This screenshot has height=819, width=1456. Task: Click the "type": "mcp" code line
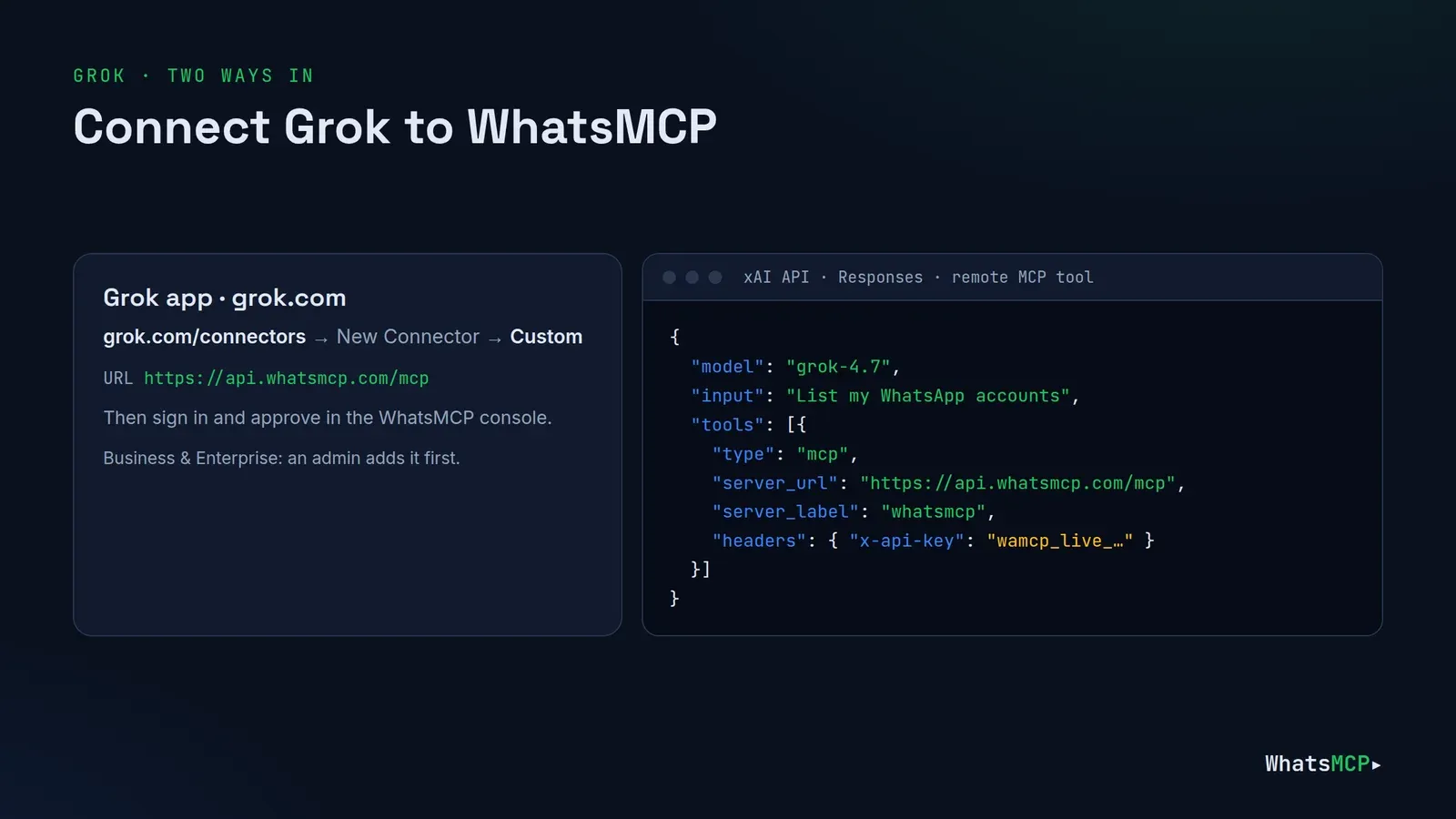784,454
